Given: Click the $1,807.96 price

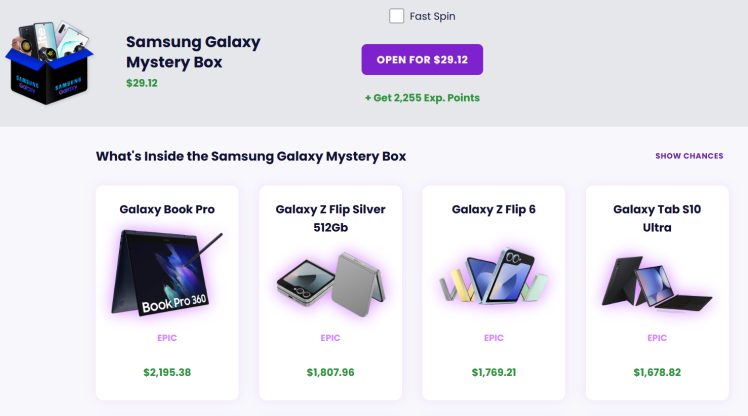Looking at the screenshot, I should (330, 373).
